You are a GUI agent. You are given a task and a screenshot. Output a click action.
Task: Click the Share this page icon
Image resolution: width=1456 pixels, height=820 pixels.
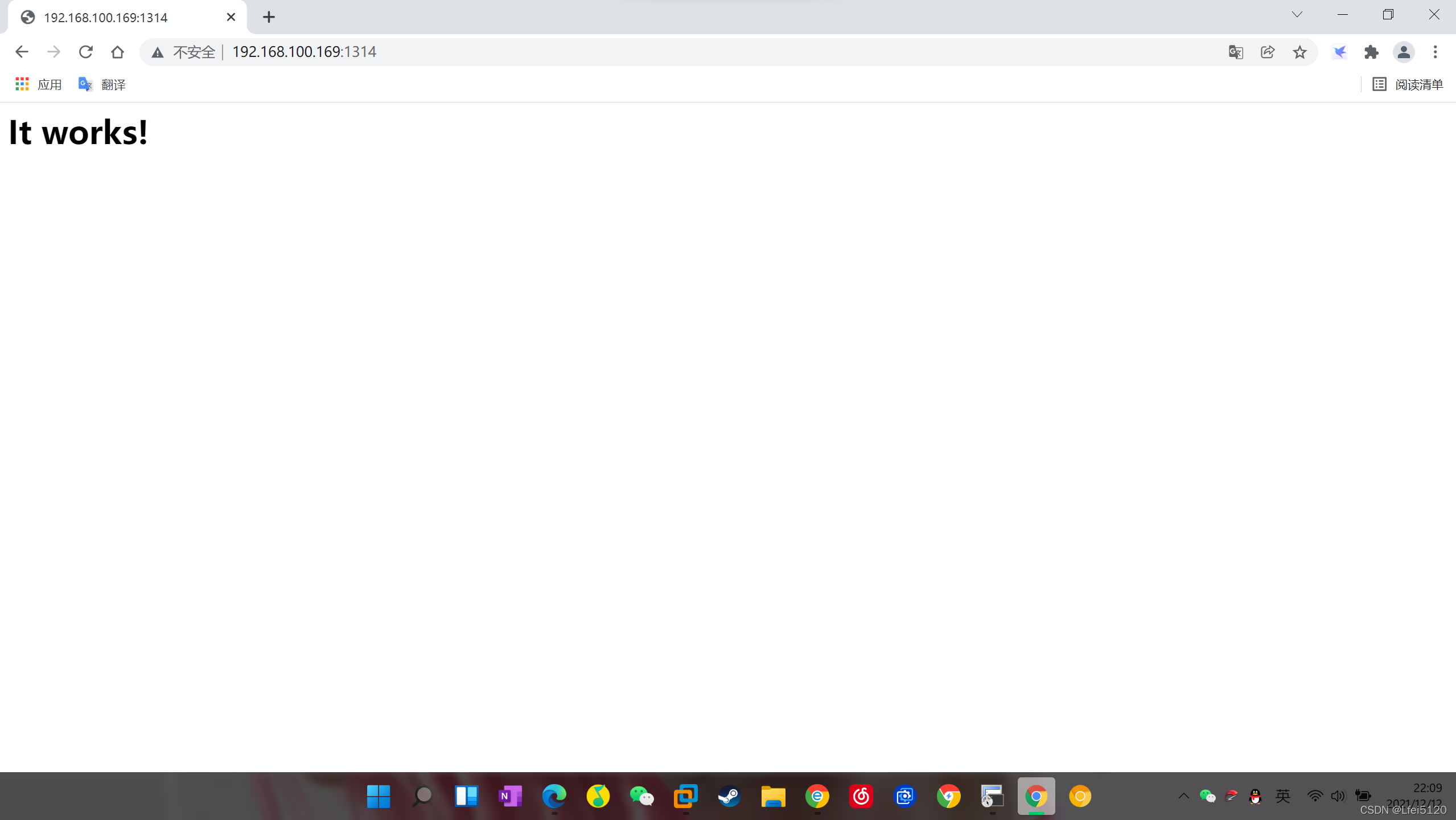pos(1267,52)
